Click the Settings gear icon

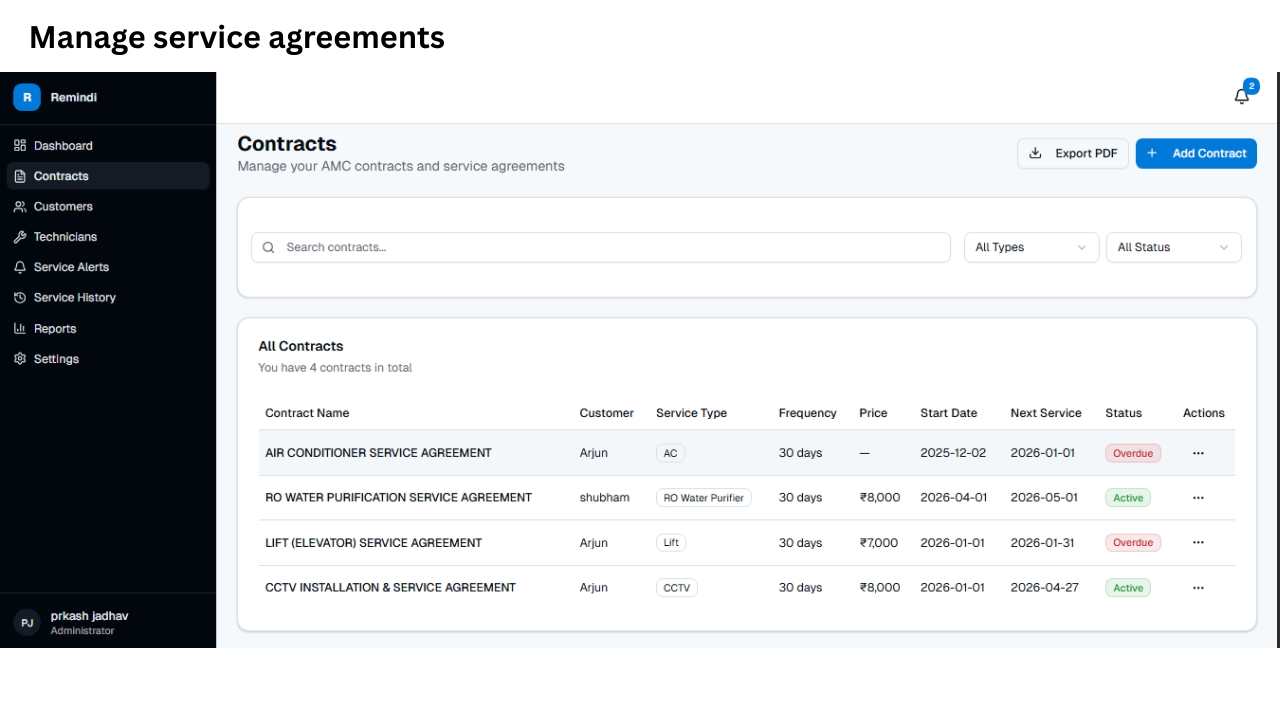[20, 359]
